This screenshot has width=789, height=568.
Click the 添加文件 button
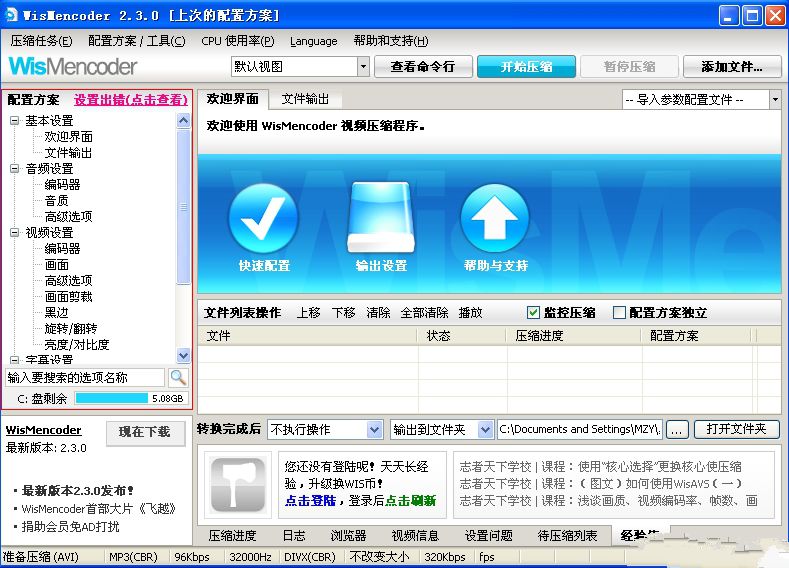732,66
